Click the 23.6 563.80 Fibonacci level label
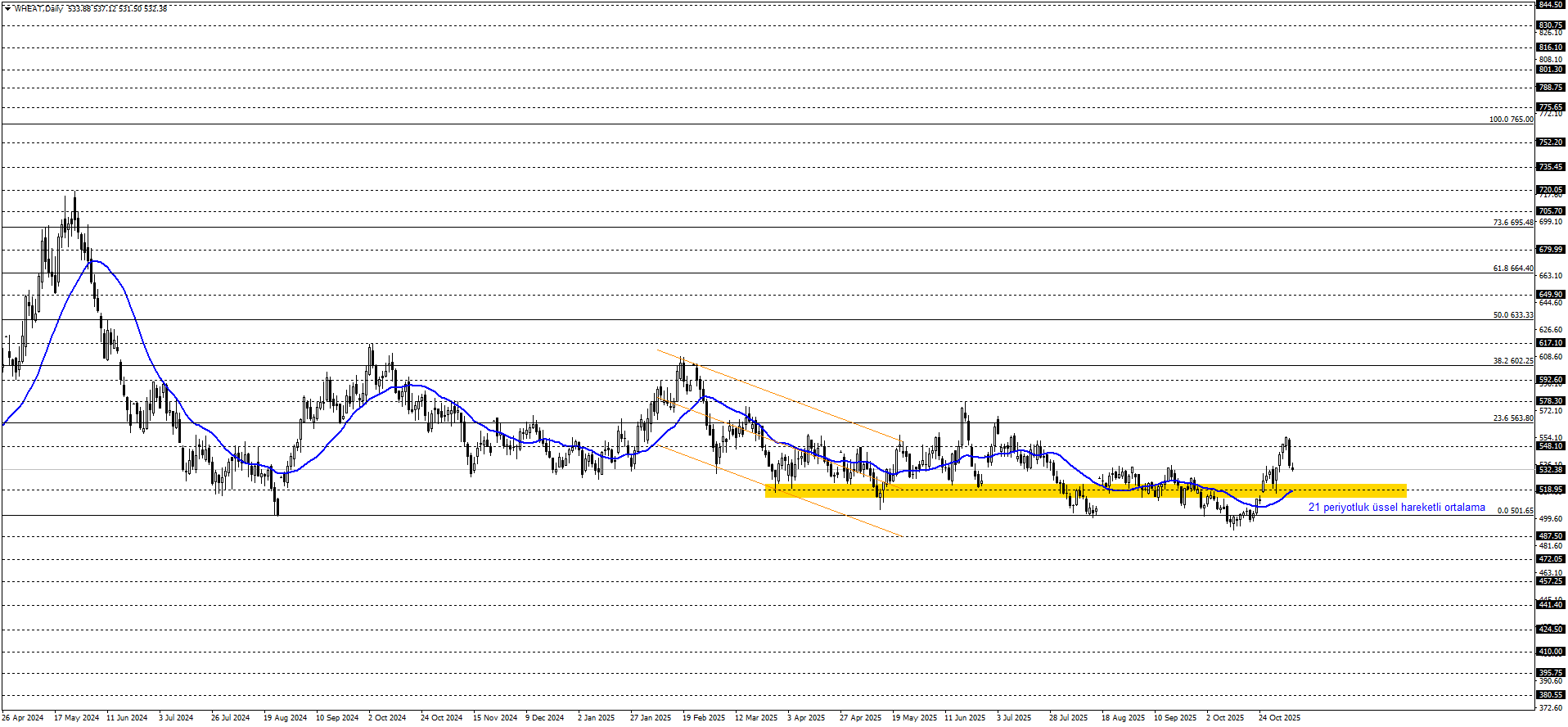The width and height of the screenshot is (1568, 727). click(1512, 418)
